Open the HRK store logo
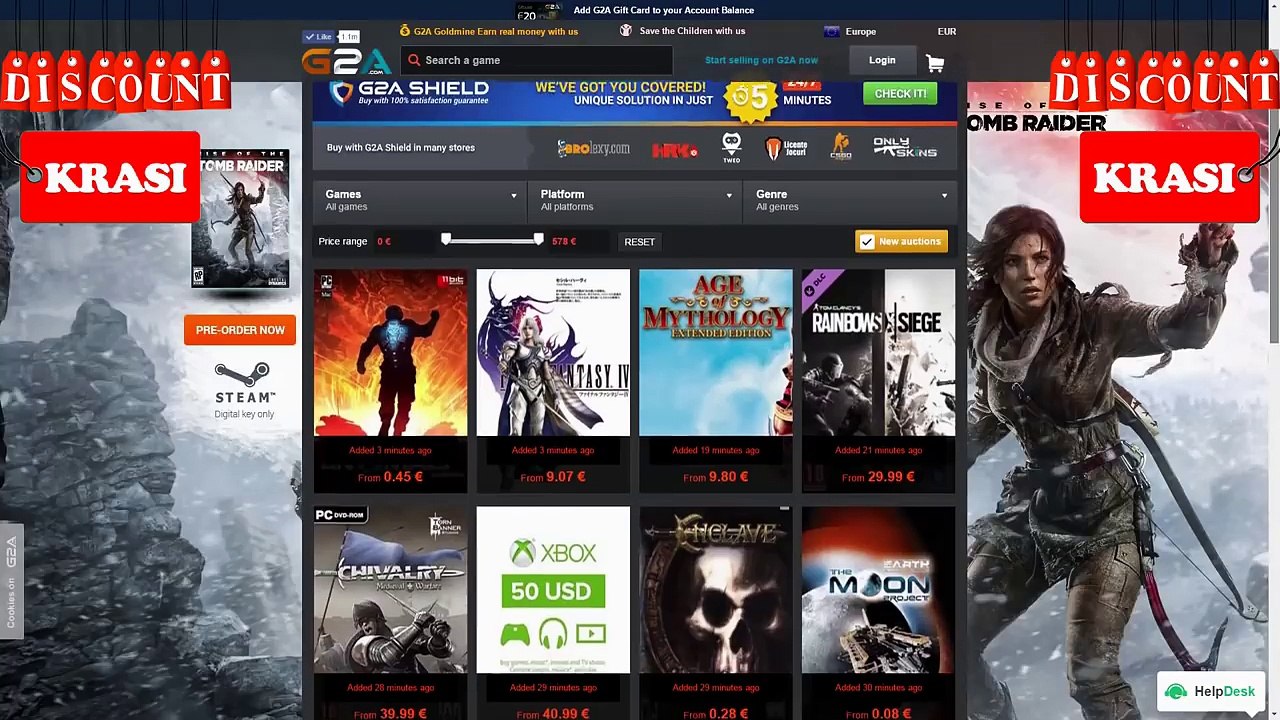Viewport: 1280px width, 720px height. point(675,150)
